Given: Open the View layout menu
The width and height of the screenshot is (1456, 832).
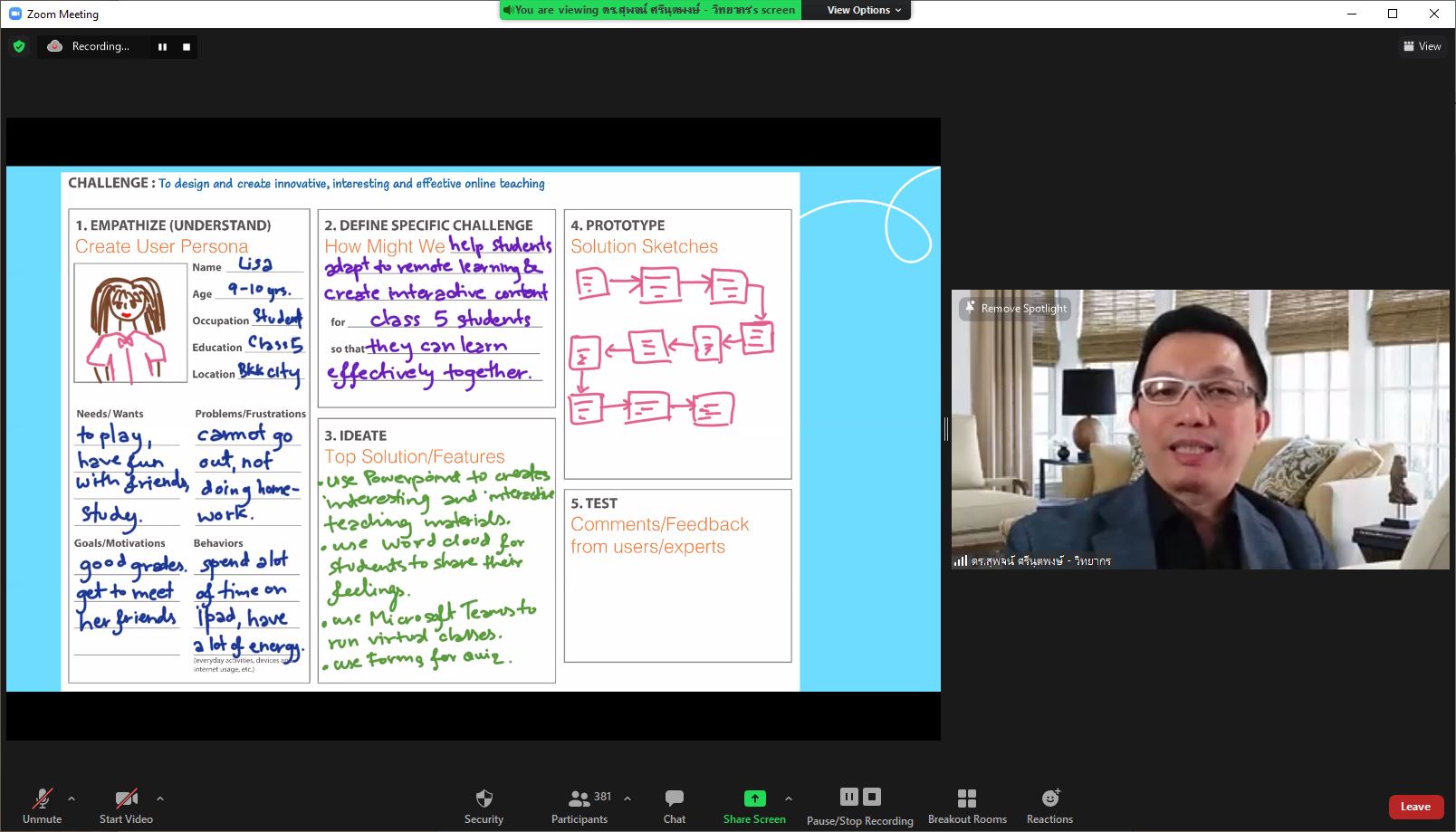Looking at the screenshot, I should click(1422, 46).
